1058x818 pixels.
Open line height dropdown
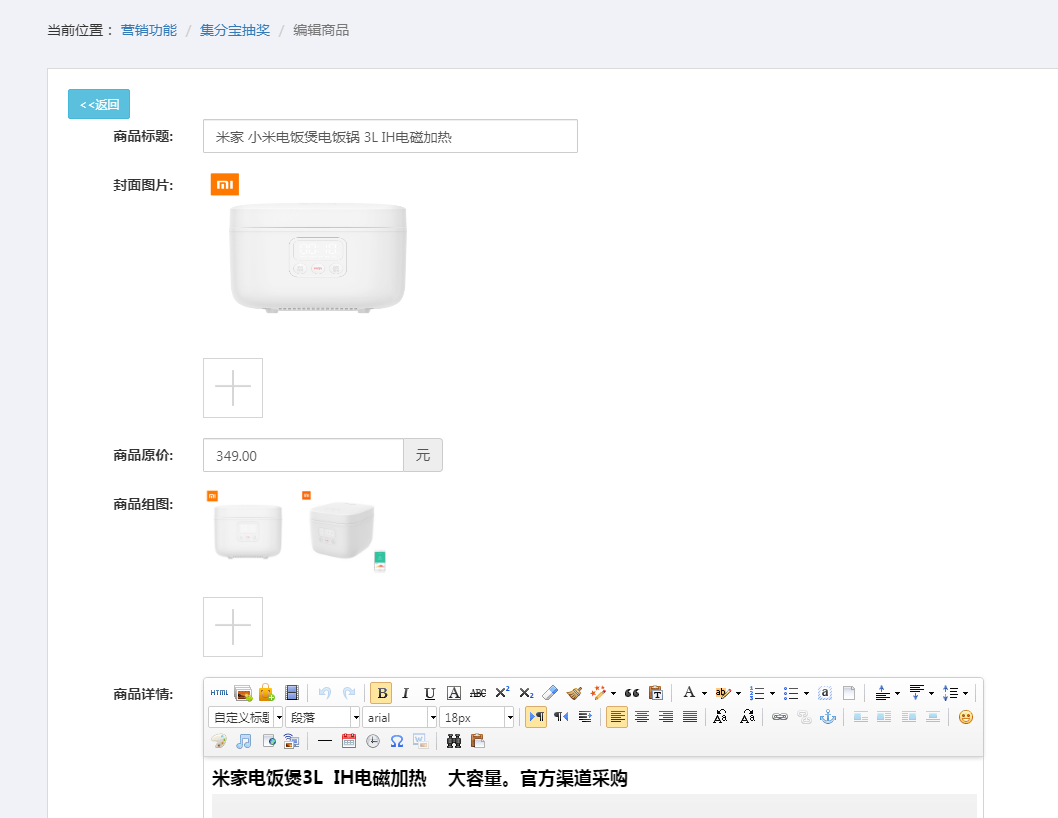(966, 693)
